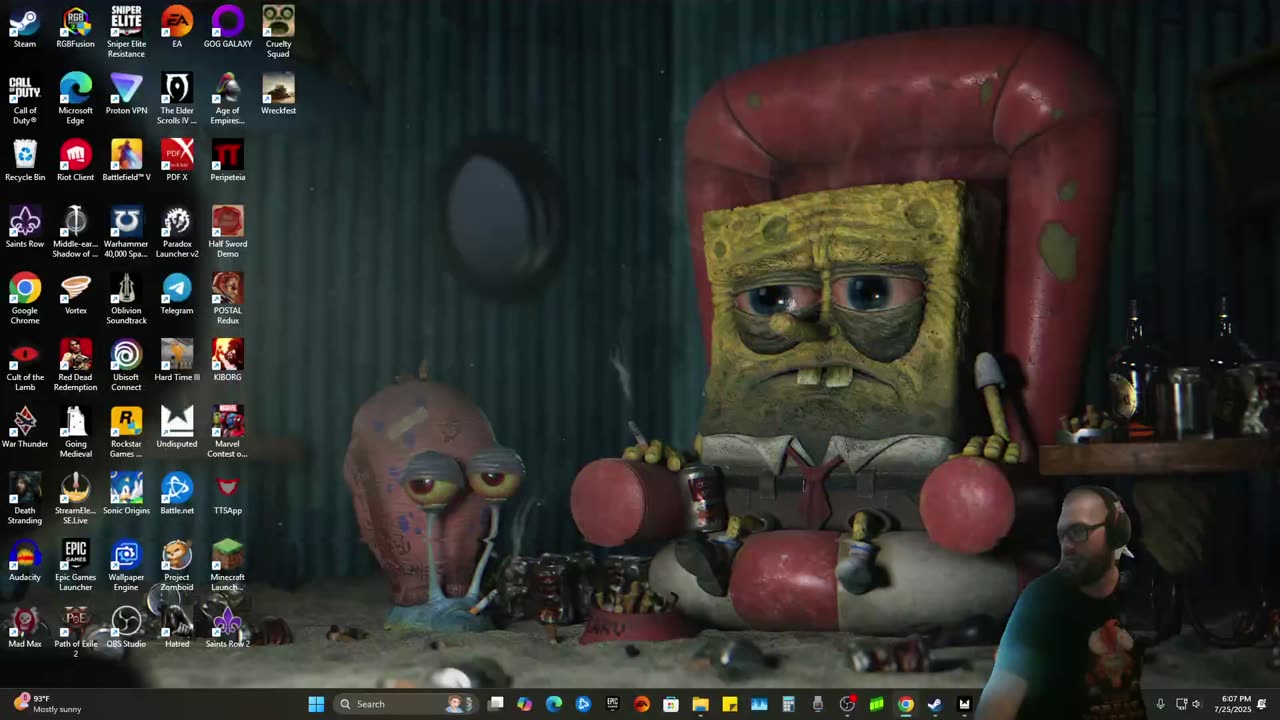Viewport: 1280px width, 720px height.
Task: Select the PDF X desktop icon
Action: point(177,161)
